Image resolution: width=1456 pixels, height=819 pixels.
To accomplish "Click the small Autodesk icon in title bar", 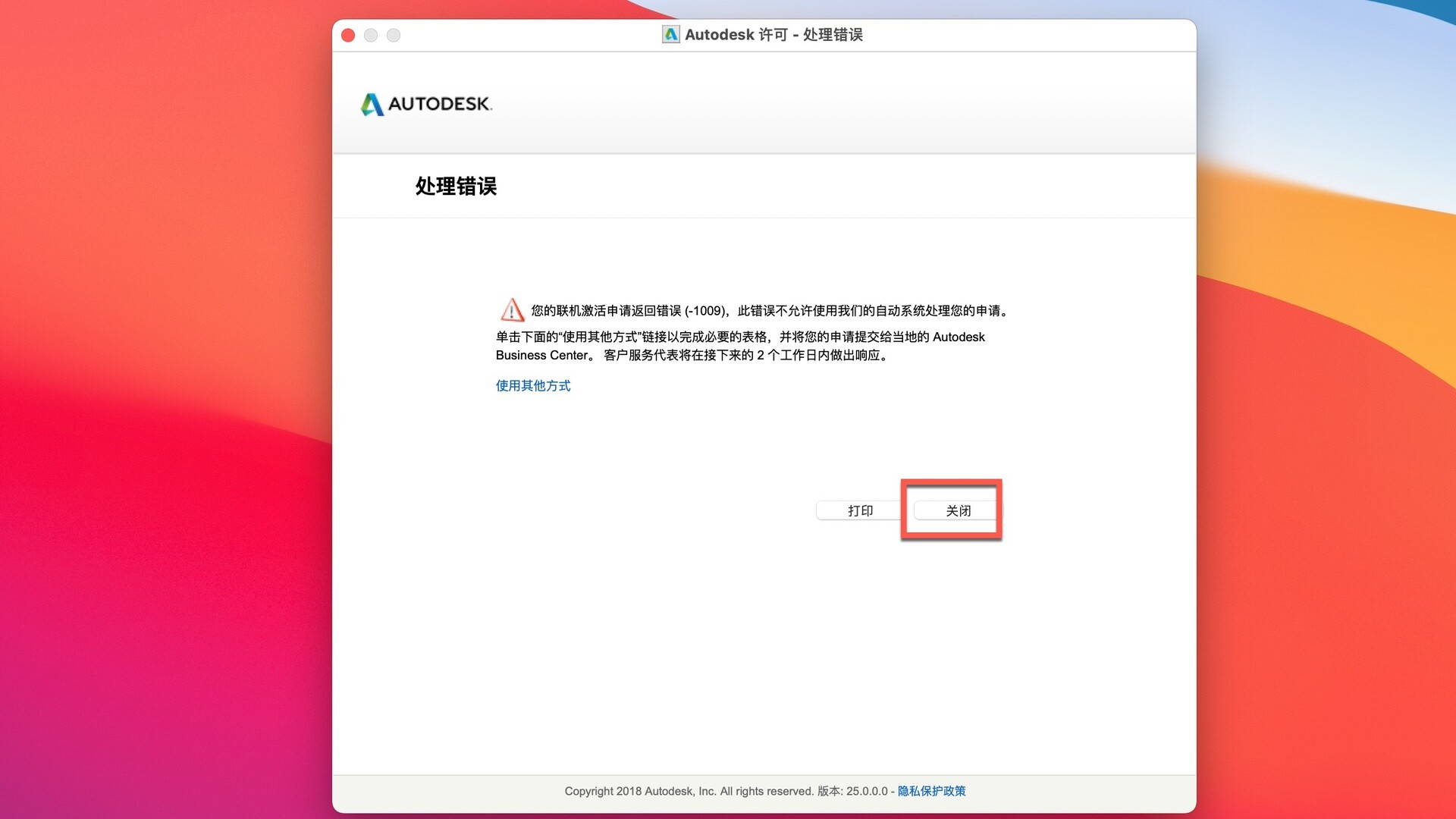I will [x=670, y=34].
